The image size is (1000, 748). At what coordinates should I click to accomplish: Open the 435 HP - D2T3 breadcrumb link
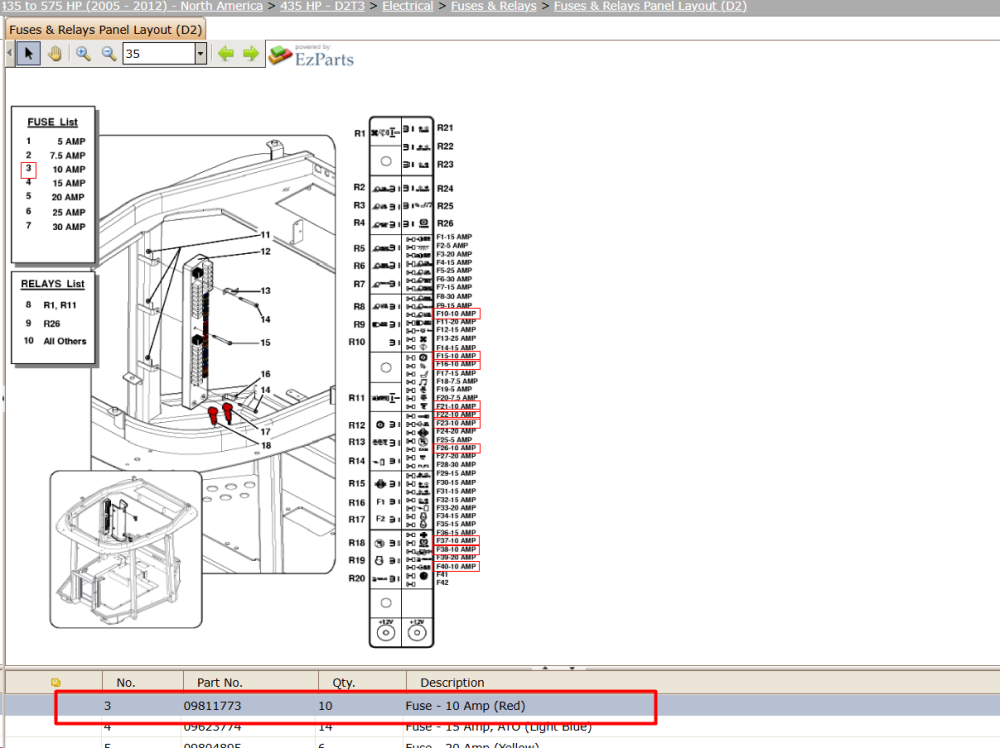(322, 6)
